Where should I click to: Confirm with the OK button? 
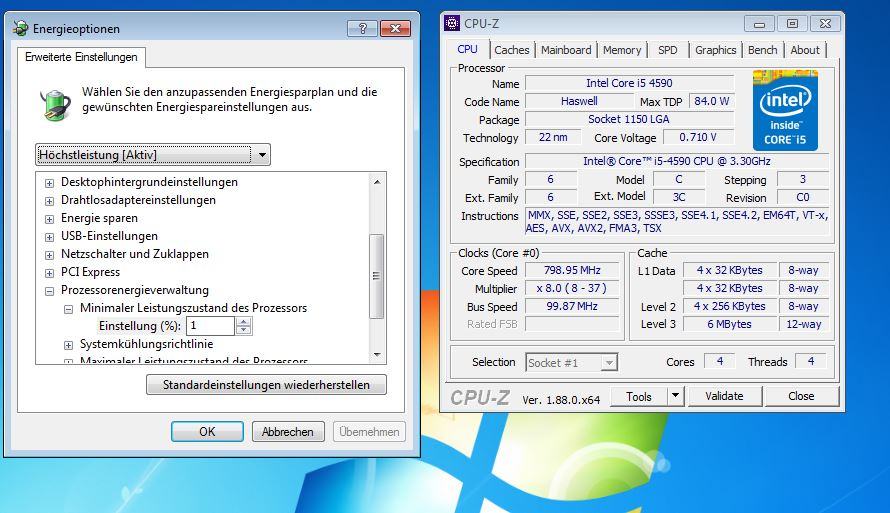tap(207, 431)
